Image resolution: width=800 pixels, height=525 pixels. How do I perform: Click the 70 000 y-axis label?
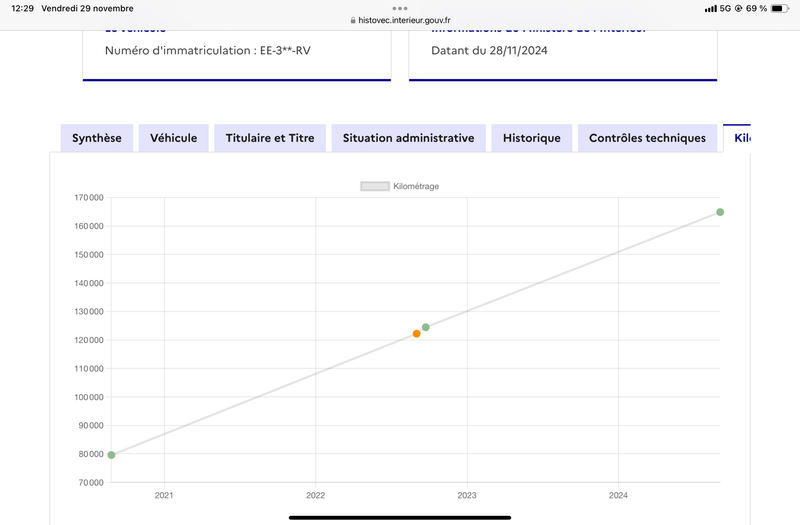pos(91,482)
